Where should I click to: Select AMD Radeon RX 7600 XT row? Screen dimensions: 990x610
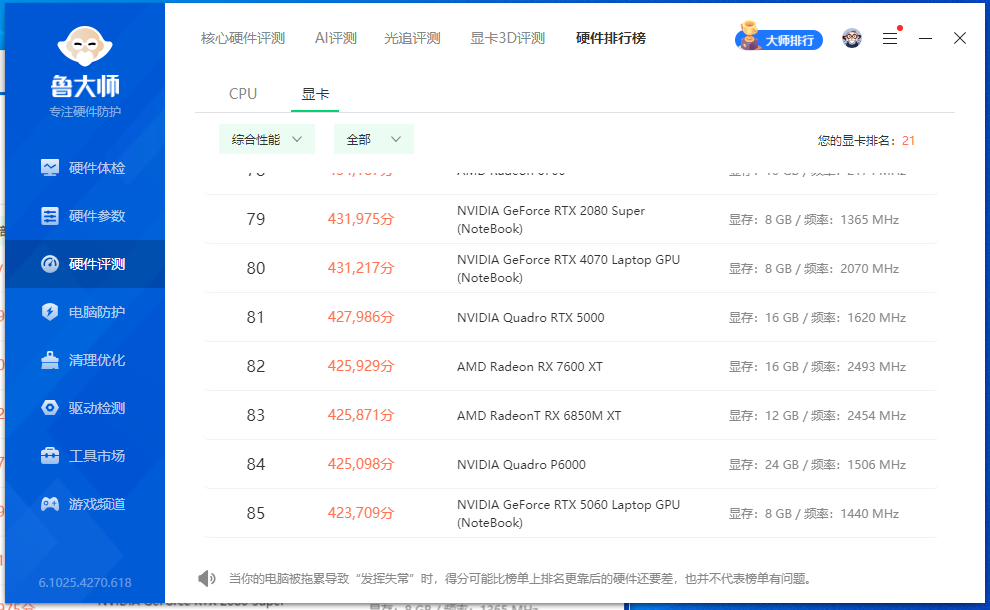[x=571, y=366]
